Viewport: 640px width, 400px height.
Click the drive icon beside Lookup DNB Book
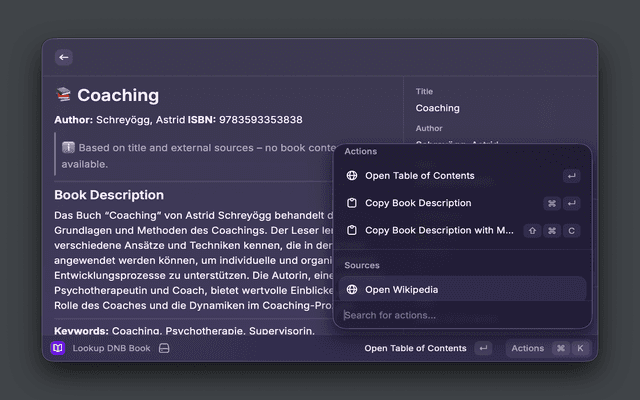pyautogui.click(x=164, y=348)
